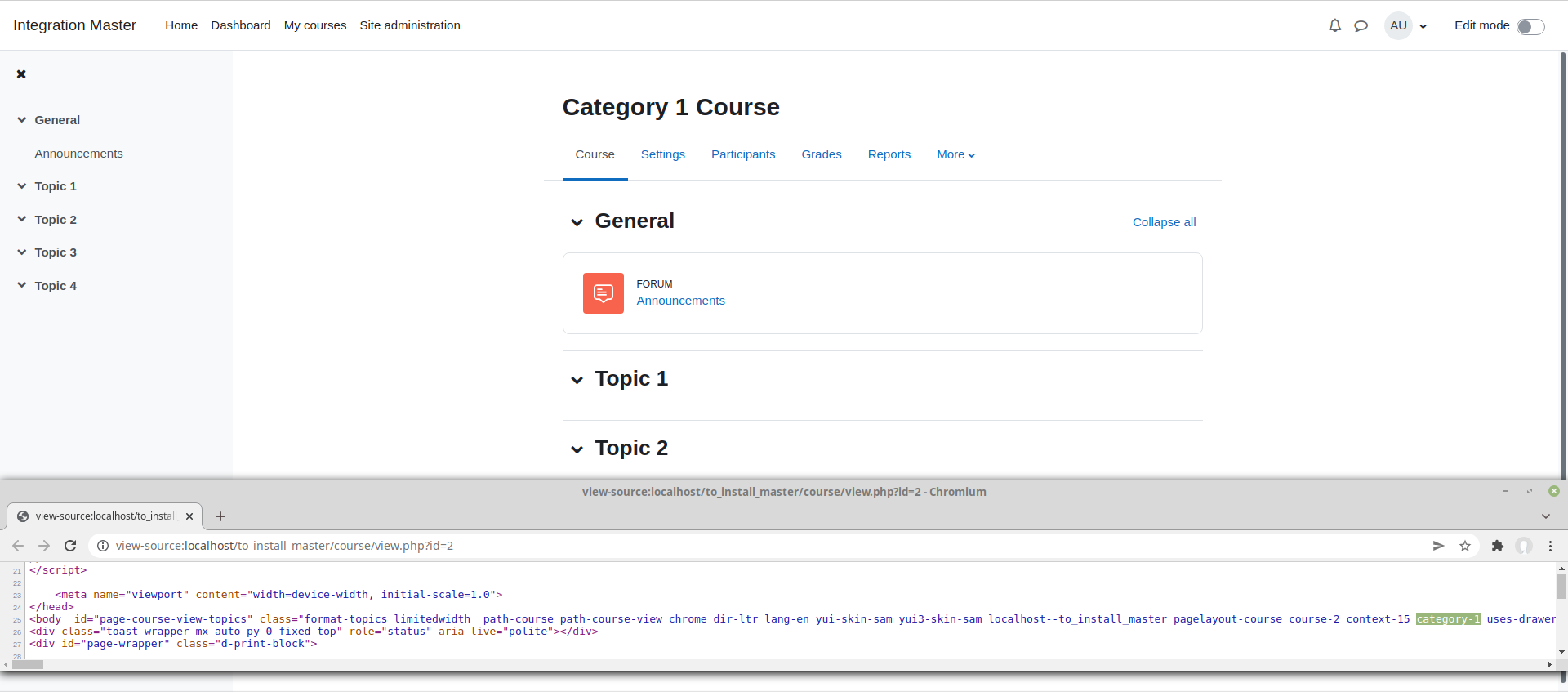
Task: Collapse the General section chevron in main content
Action: pyautogui.click(x=577, y=222)
